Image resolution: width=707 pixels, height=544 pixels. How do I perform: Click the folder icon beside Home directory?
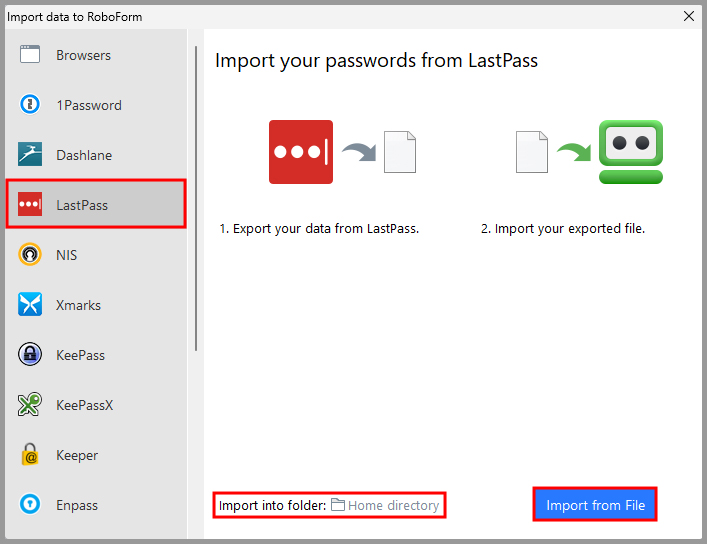(x=338, y=505)
